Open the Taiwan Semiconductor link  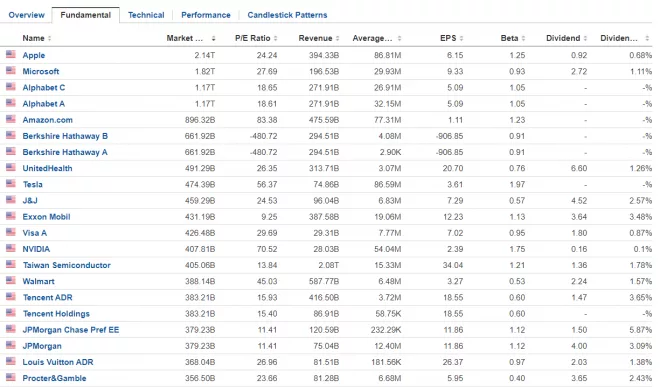click(67, 265)
